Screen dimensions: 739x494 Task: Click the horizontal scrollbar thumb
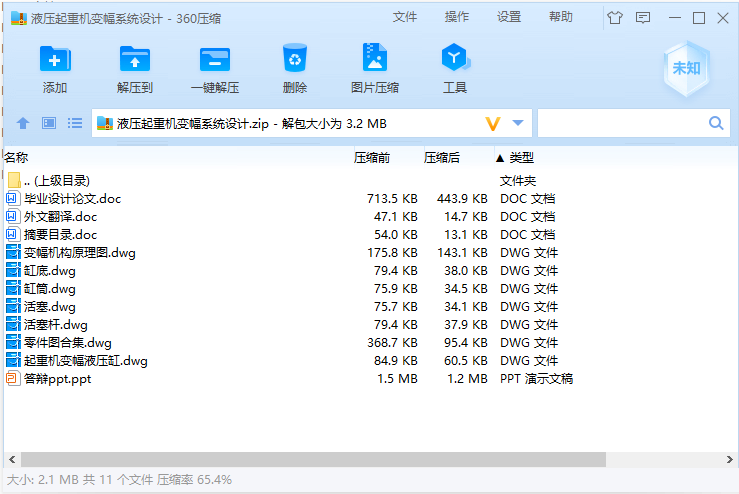[313, 459]
